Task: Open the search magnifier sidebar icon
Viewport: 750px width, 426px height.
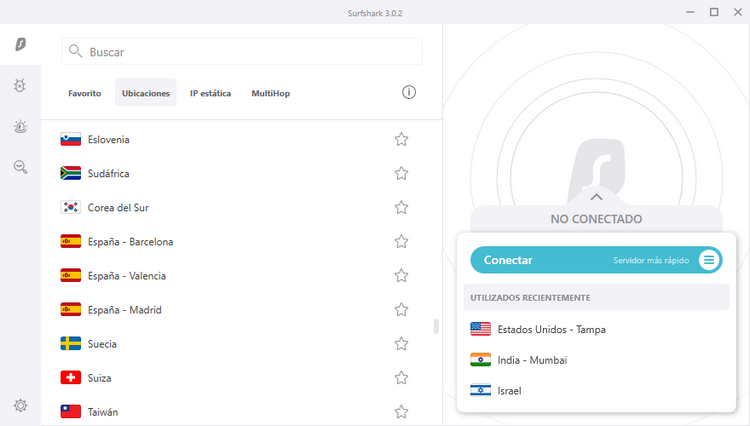Action: pyautogui.click(x=20, y=167)
